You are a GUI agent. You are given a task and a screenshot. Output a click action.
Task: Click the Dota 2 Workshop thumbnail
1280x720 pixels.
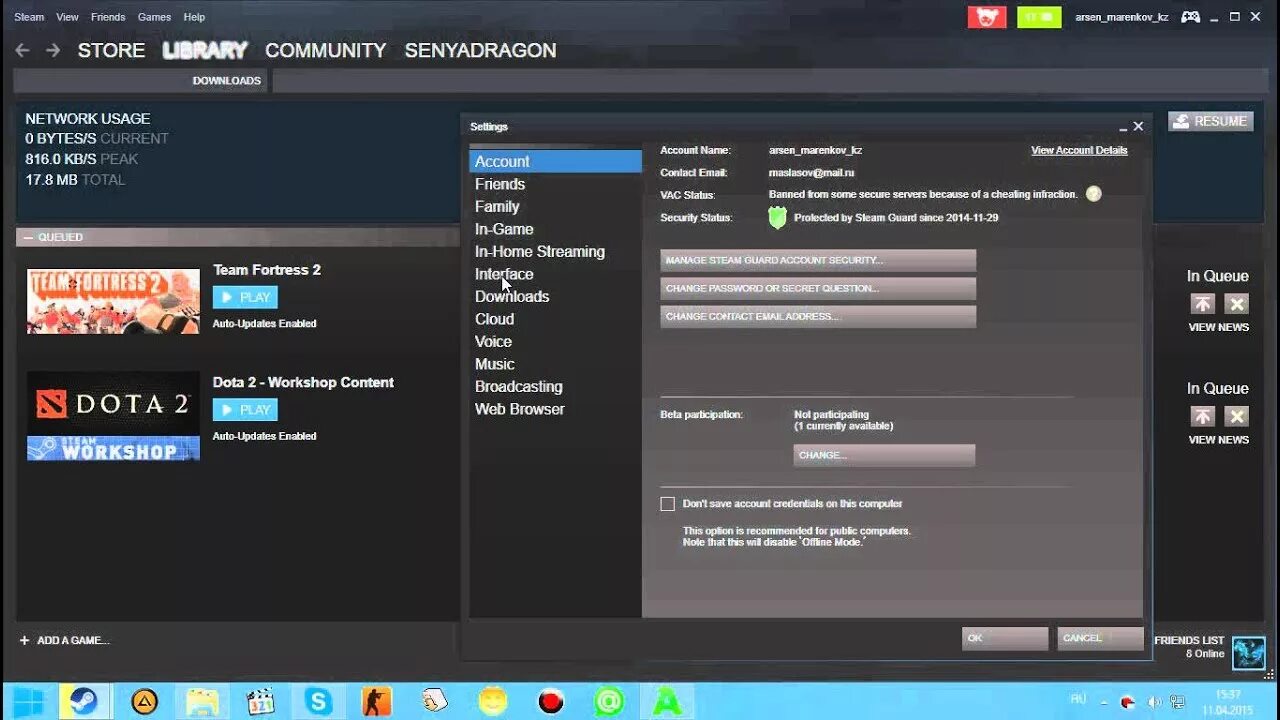[113, 416]
